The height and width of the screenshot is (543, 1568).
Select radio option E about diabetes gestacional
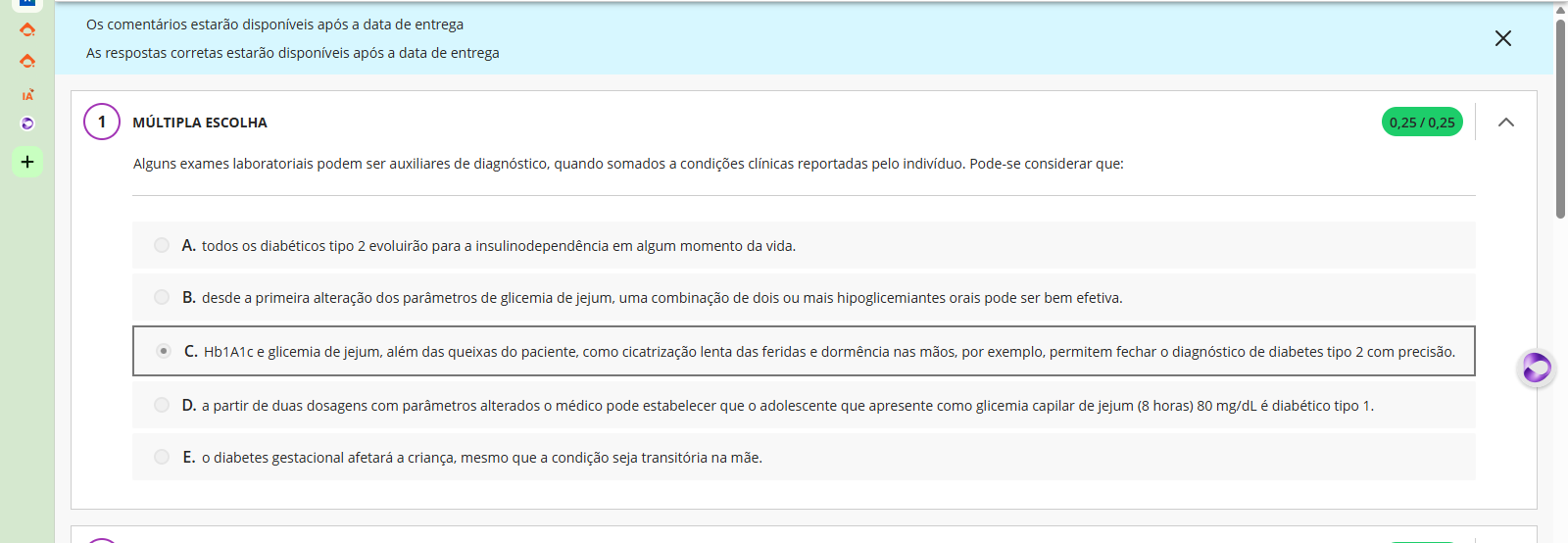(162, 457)
